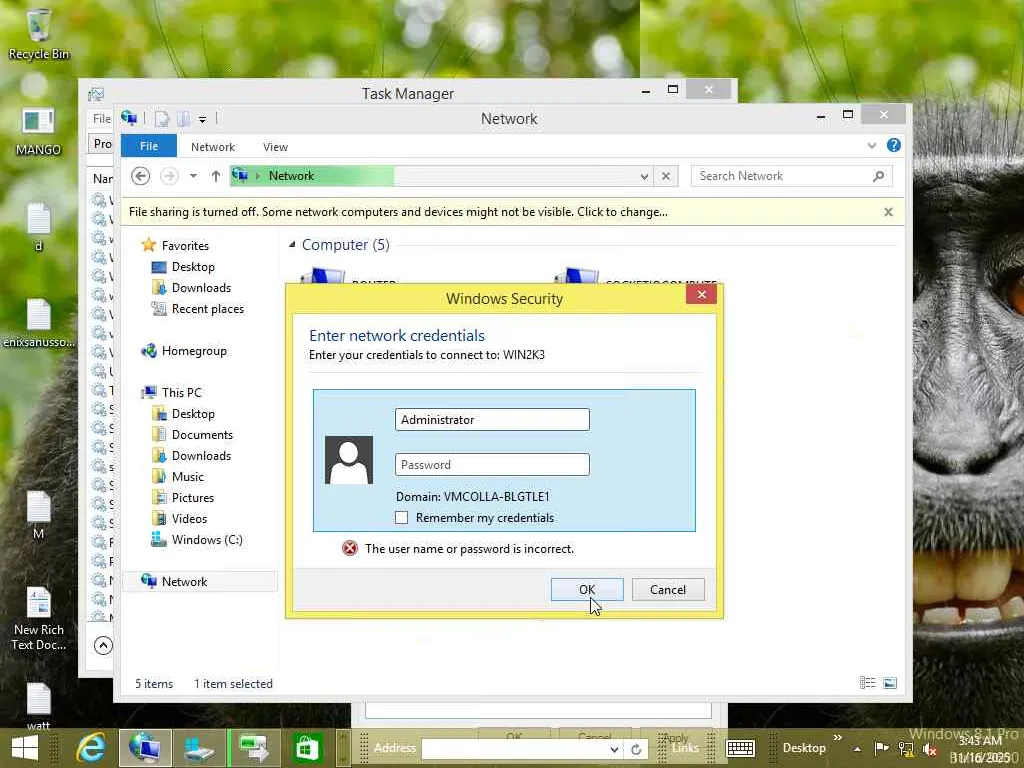Open Task Manager File menu
Screen dimensions: 1024x768
[x=101, y=119]
